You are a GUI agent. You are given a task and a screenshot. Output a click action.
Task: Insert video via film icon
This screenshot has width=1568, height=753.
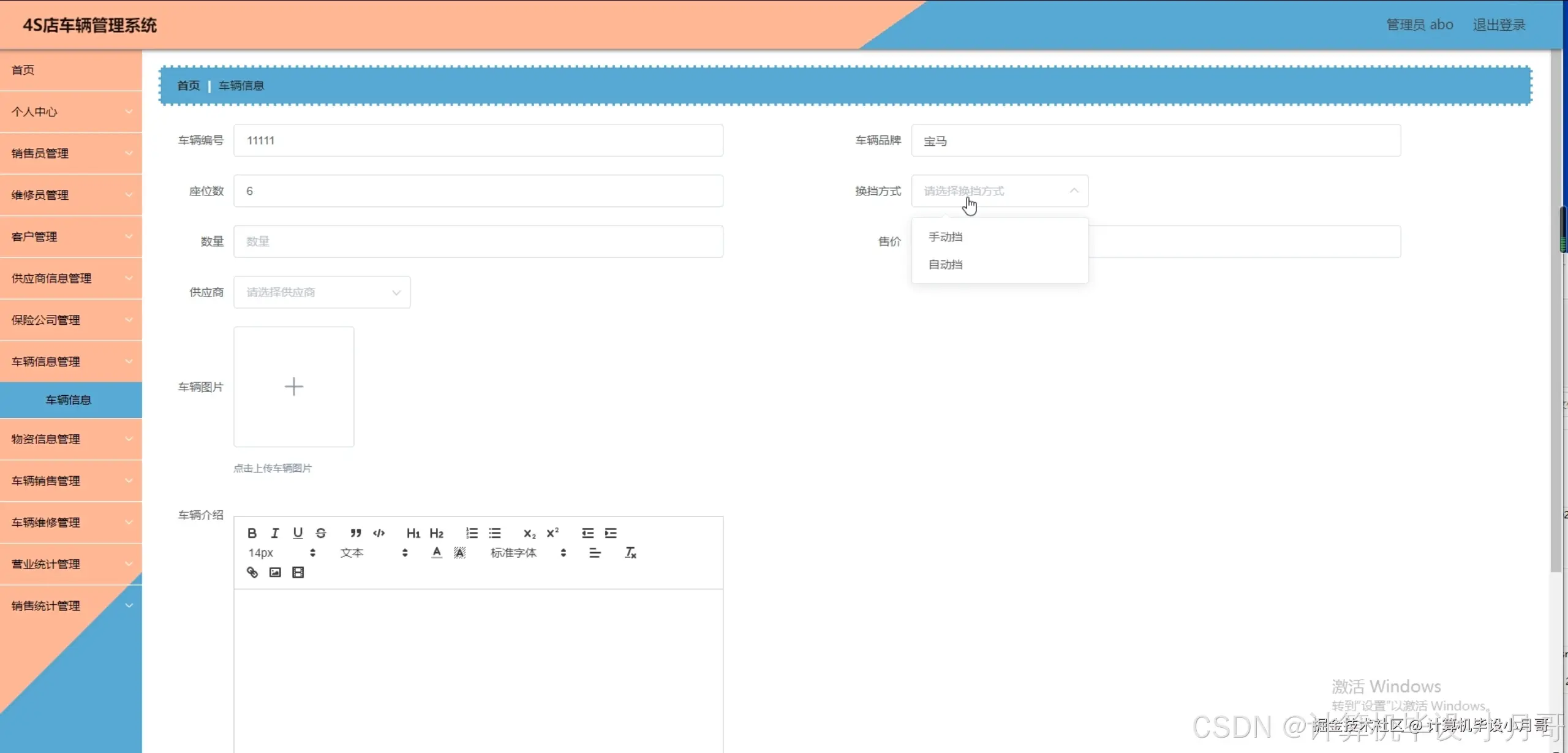298,572
